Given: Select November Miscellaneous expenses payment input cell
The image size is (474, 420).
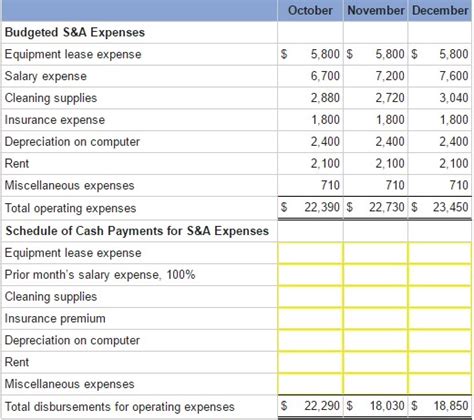Looking at the screenshot, I should coord(375,384).
